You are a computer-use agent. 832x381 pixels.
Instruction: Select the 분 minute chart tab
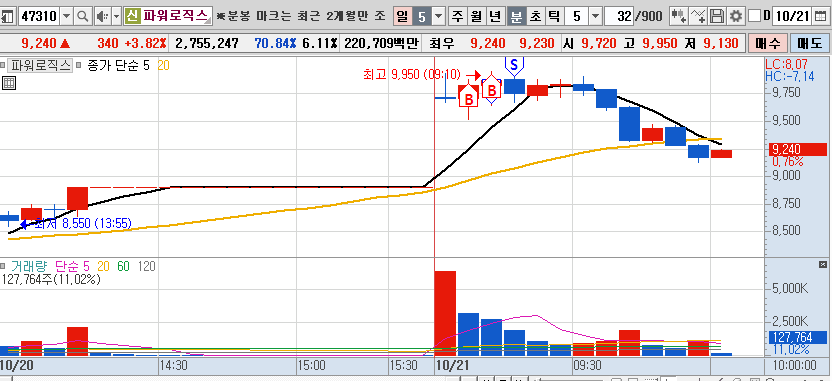(x=515, y=16)
